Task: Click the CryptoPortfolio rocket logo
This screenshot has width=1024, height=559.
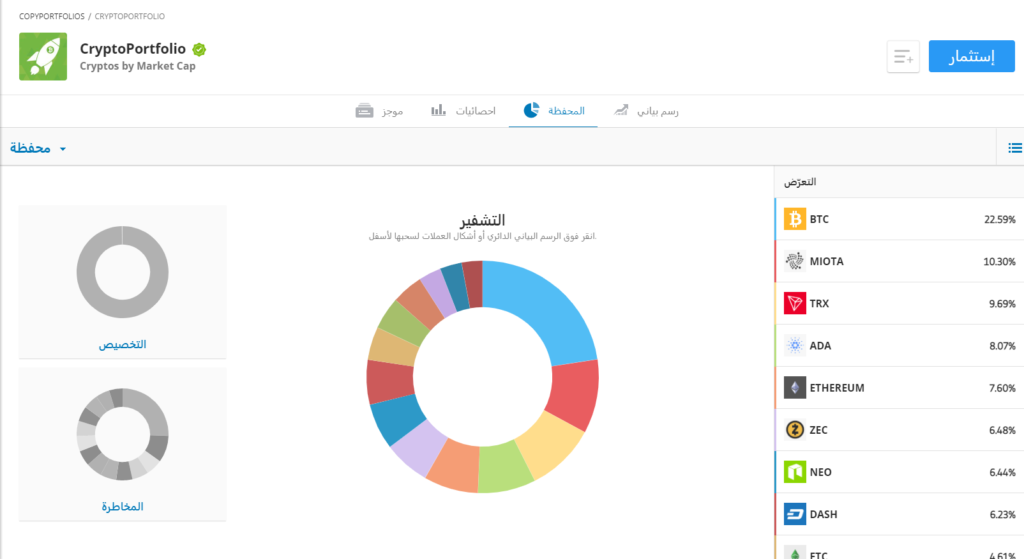Action: [43, 57]
